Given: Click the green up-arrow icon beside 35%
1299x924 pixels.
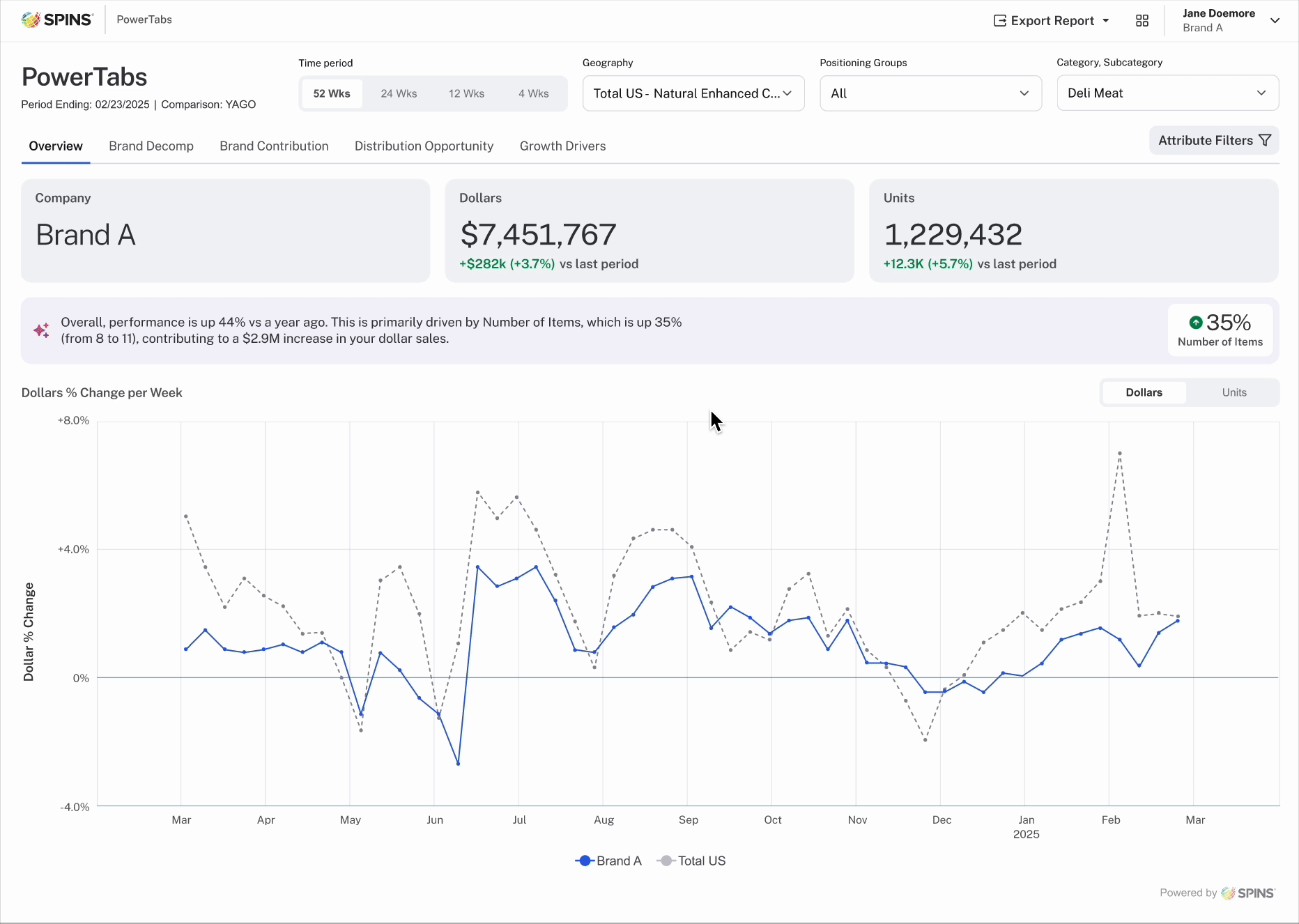Looking at the screenshot, I should 1196,322.
